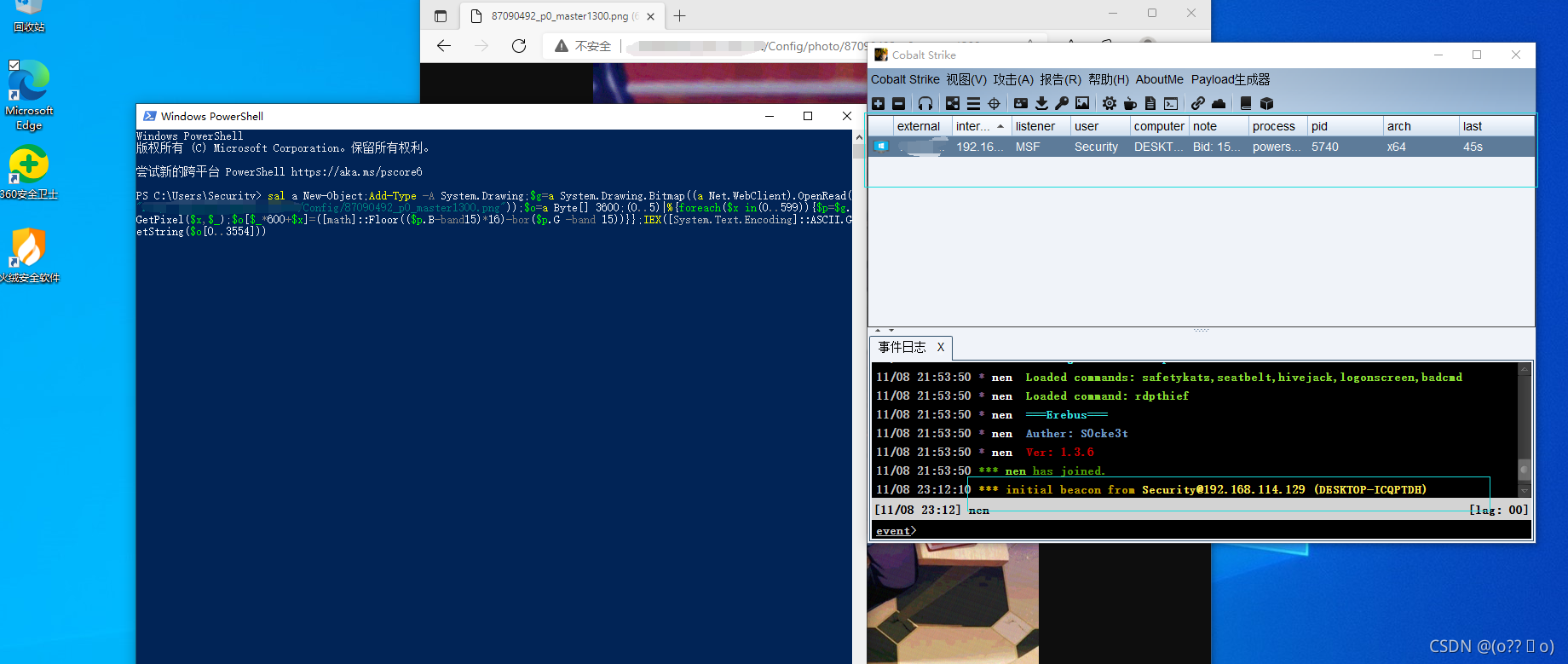This screenshot has height=664, width=1568.
Task: Open the credentials card icon
Action: click(x=1021, y=103)
